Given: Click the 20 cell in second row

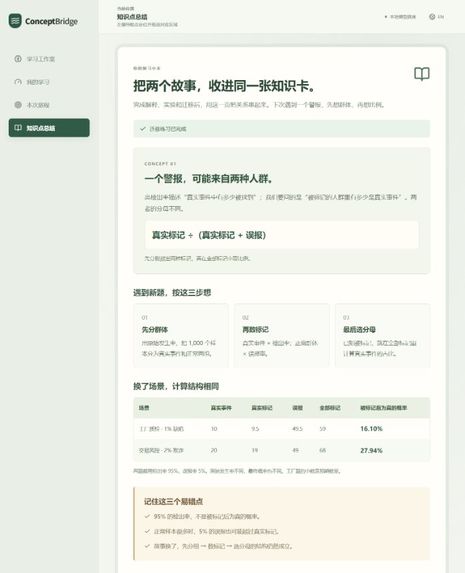Looking at the screenshot, I should (214, 451).
